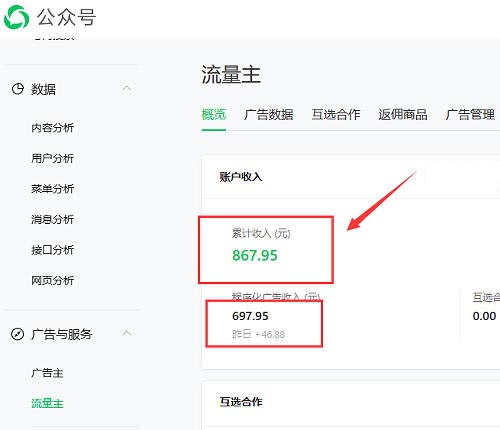Viewport: 500px width, 430px height.
Task: Open 用户分析 in the sidebar
Action: click(53, 158)
